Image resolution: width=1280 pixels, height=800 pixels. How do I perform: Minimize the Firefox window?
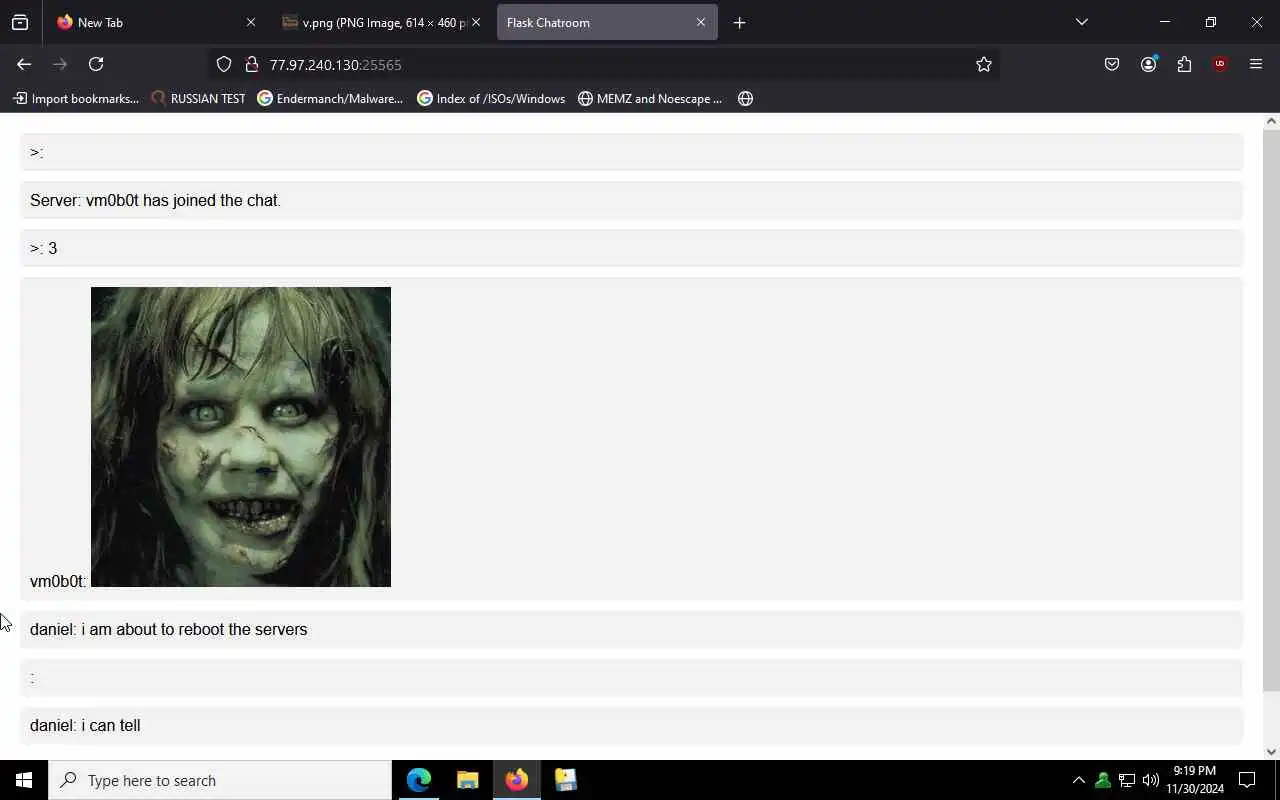click(1164, 22)
